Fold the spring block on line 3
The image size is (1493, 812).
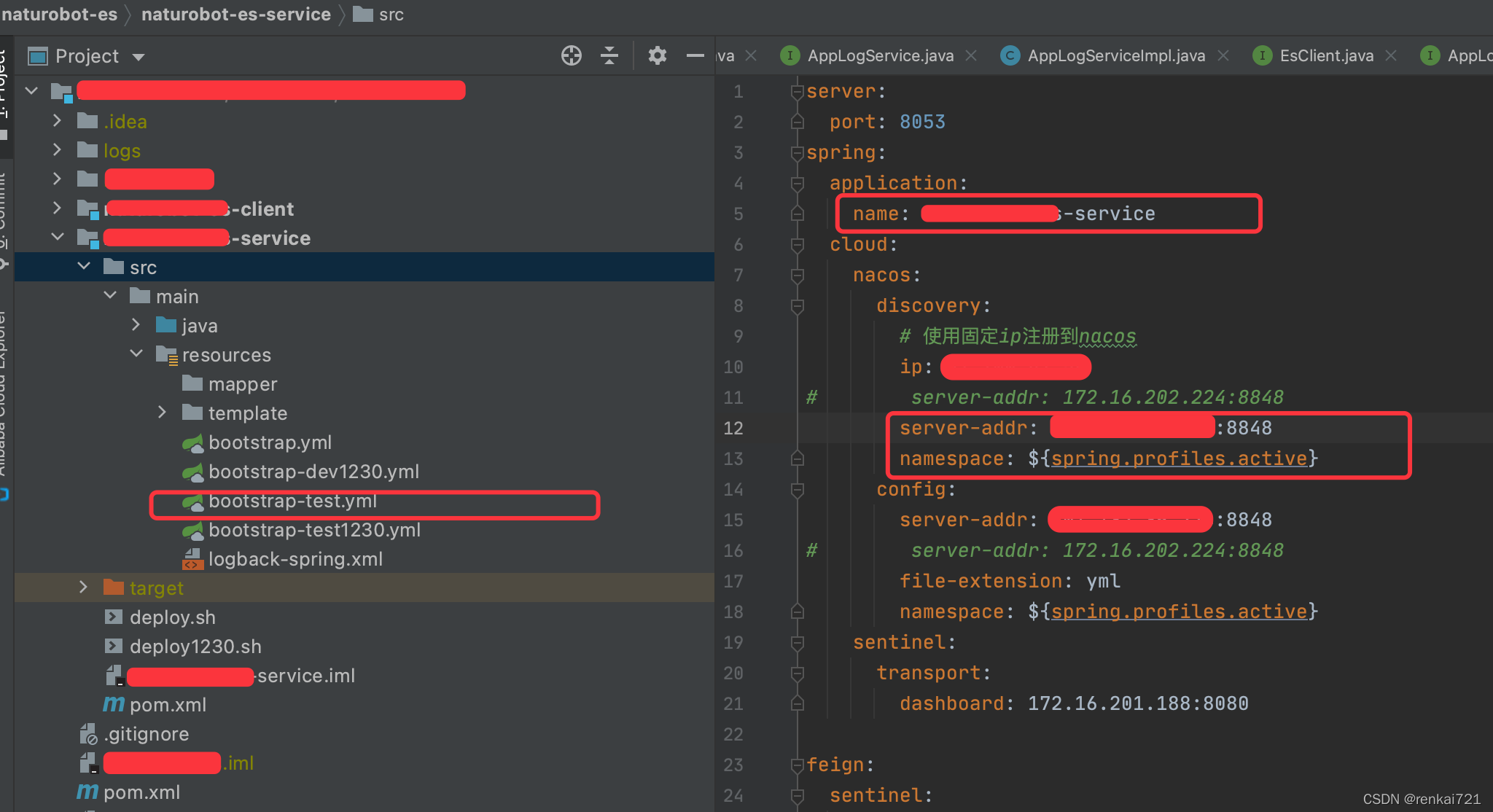(x=797, y=153)
